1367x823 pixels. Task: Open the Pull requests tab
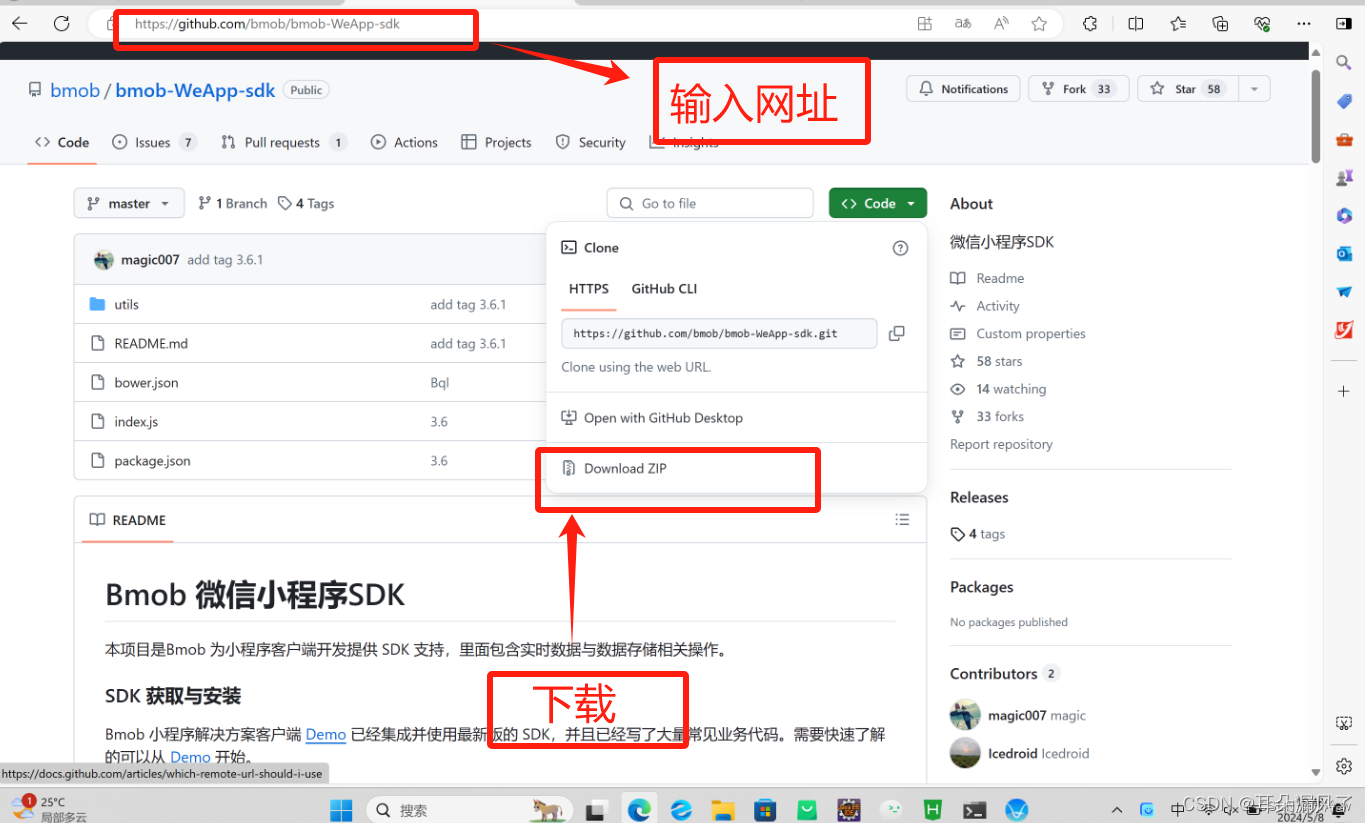coord(283,142)
